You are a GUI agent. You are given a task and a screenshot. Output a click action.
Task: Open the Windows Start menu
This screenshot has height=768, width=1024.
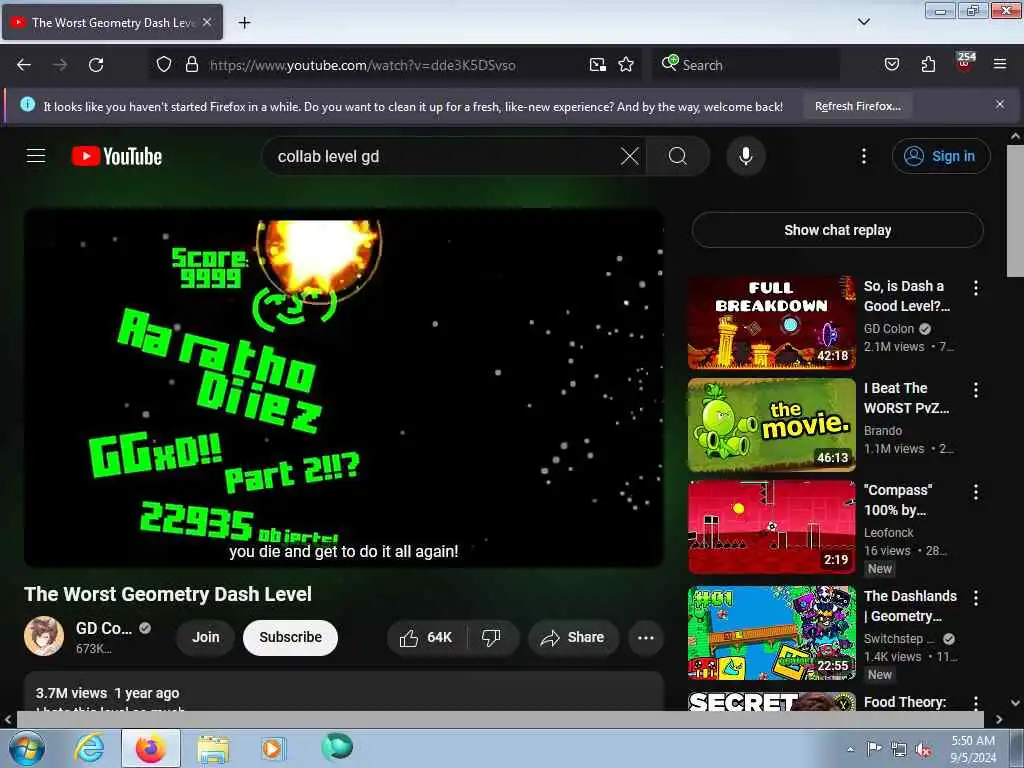point(27,748)
